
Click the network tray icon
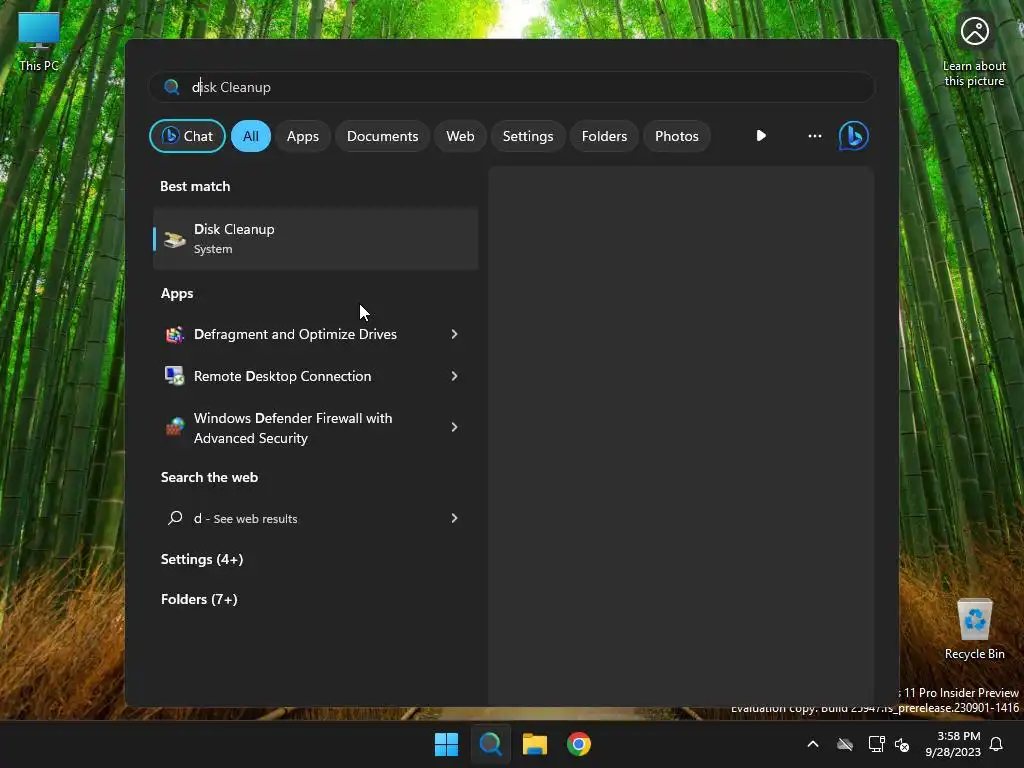(876, 744)
